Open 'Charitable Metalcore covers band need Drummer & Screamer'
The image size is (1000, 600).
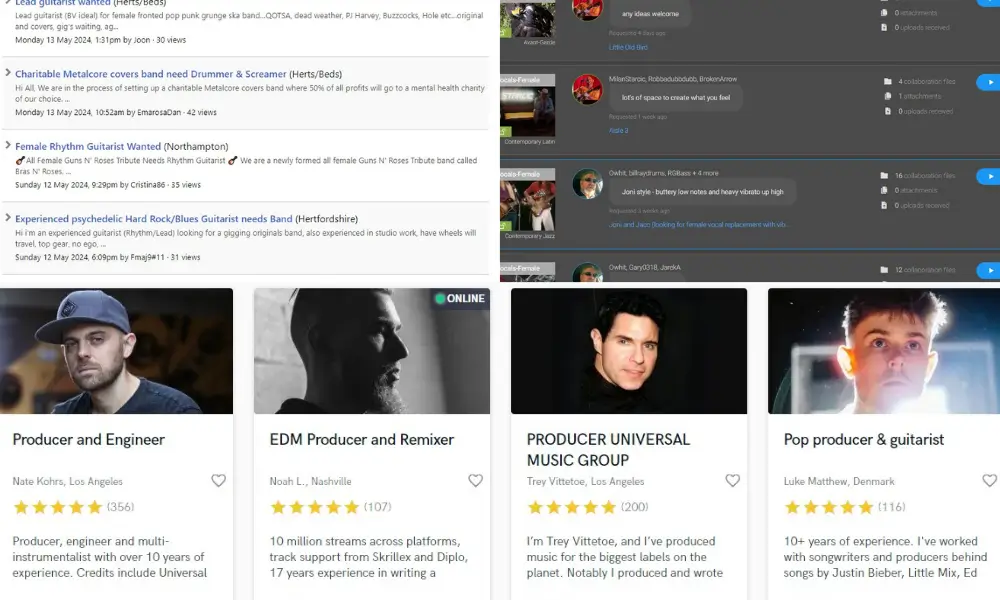click(x=151, y=74)
